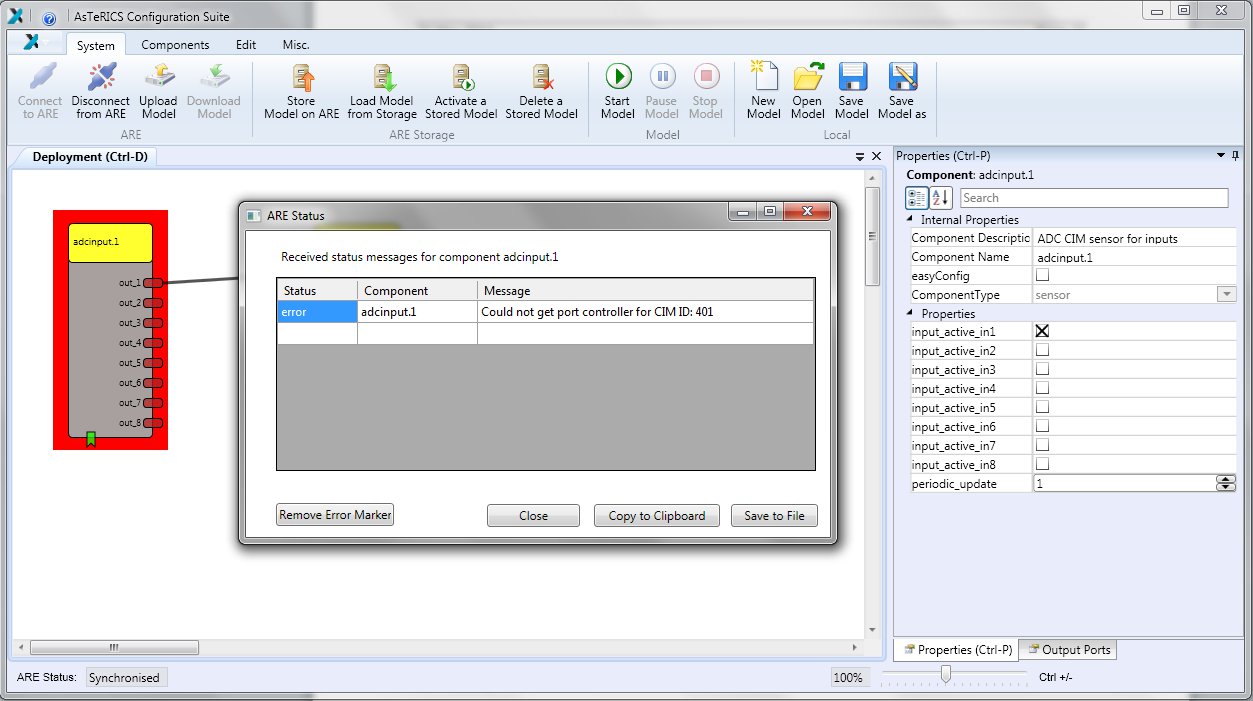
Task: Open the help question mark icon
Action: [x=49, y=17]
